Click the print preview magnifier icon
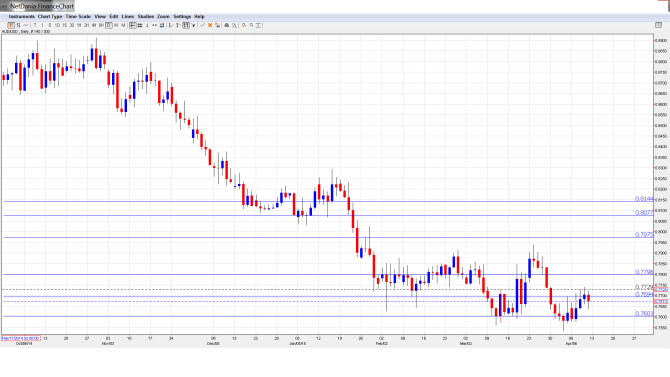Image resolution: width=670 pixels, height=377 pixels. click(x=234, y=26)
